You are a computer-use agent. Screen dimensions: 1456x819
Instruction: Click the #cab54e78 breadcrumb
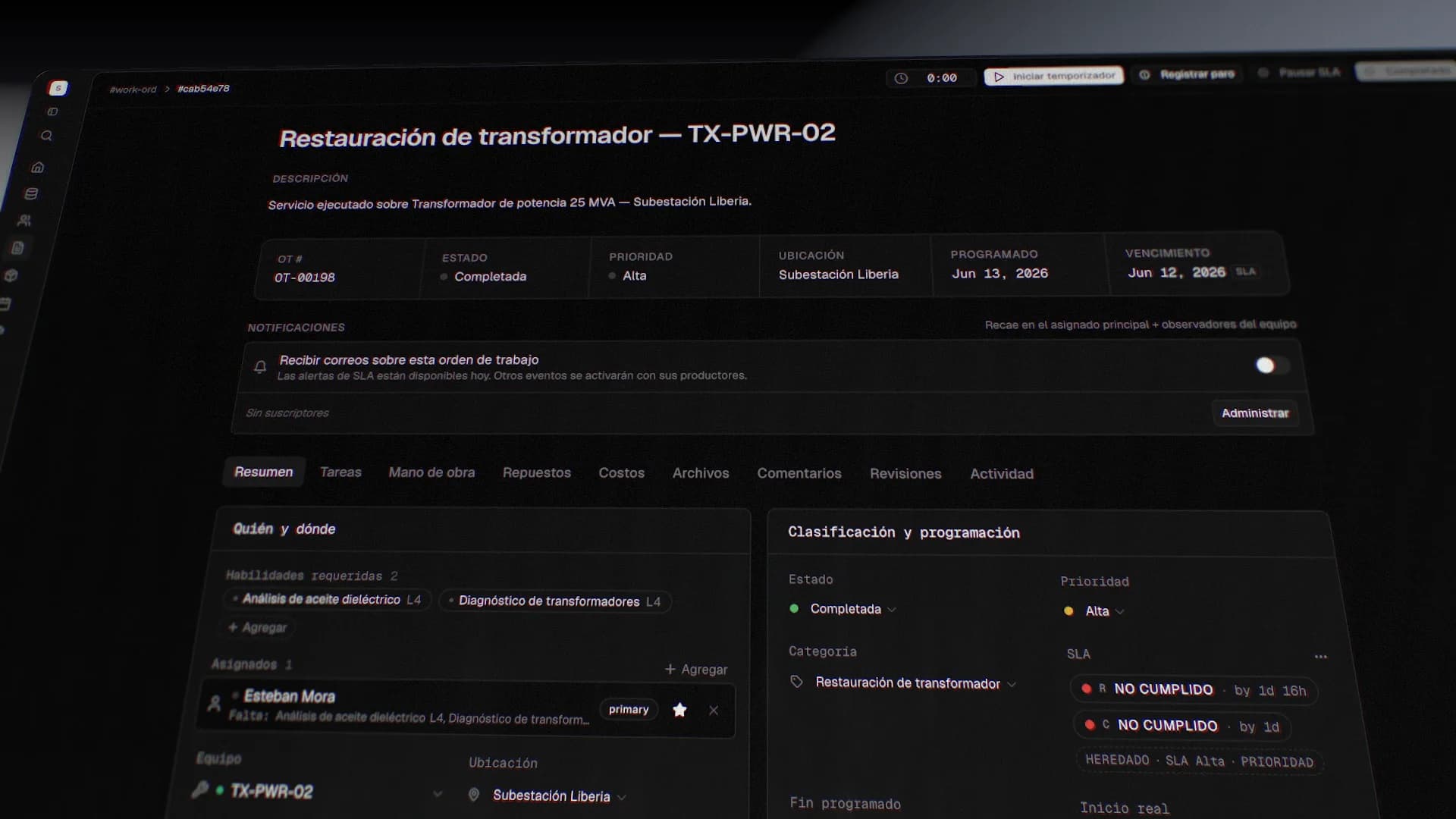(203, 89)
